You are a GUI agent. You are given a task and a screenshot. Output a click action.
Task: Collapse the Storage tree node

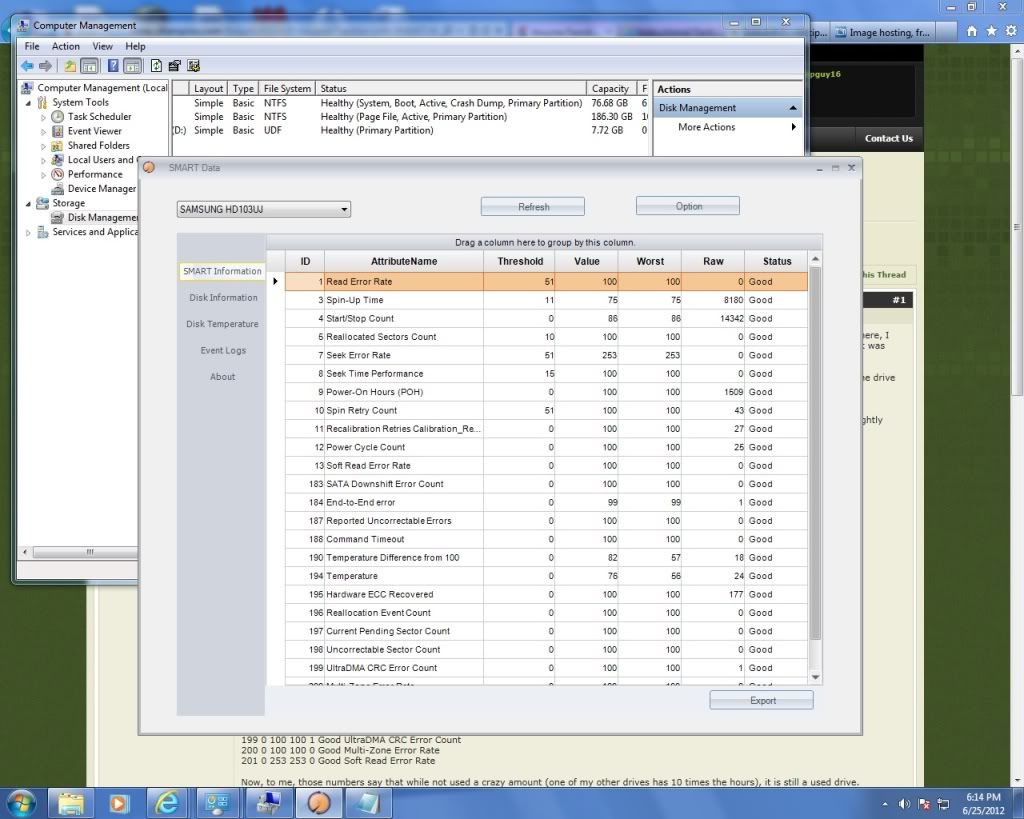tap(28, 204)
